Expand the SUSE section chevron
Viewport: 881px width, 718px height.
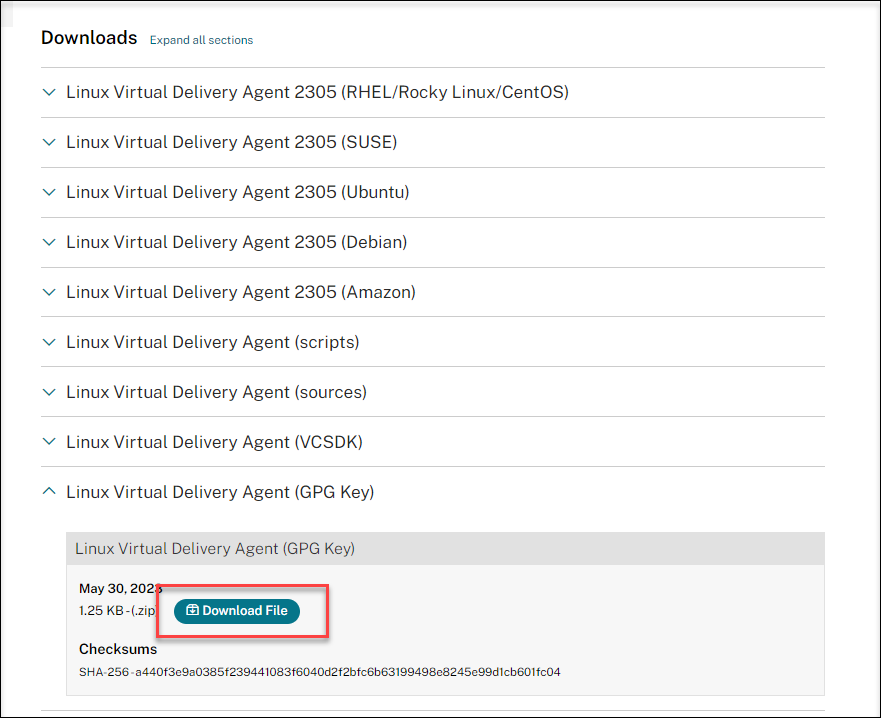pos(49,142)
